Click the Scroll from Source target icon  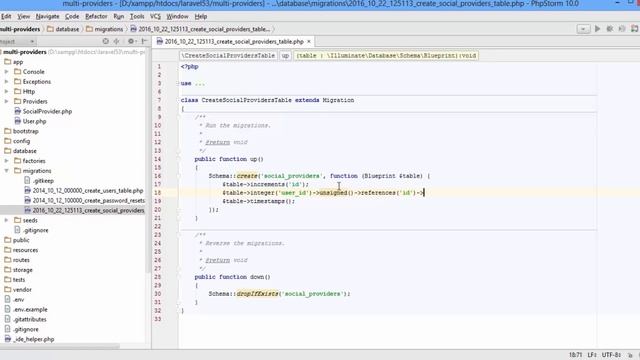[x=106, y=41]
